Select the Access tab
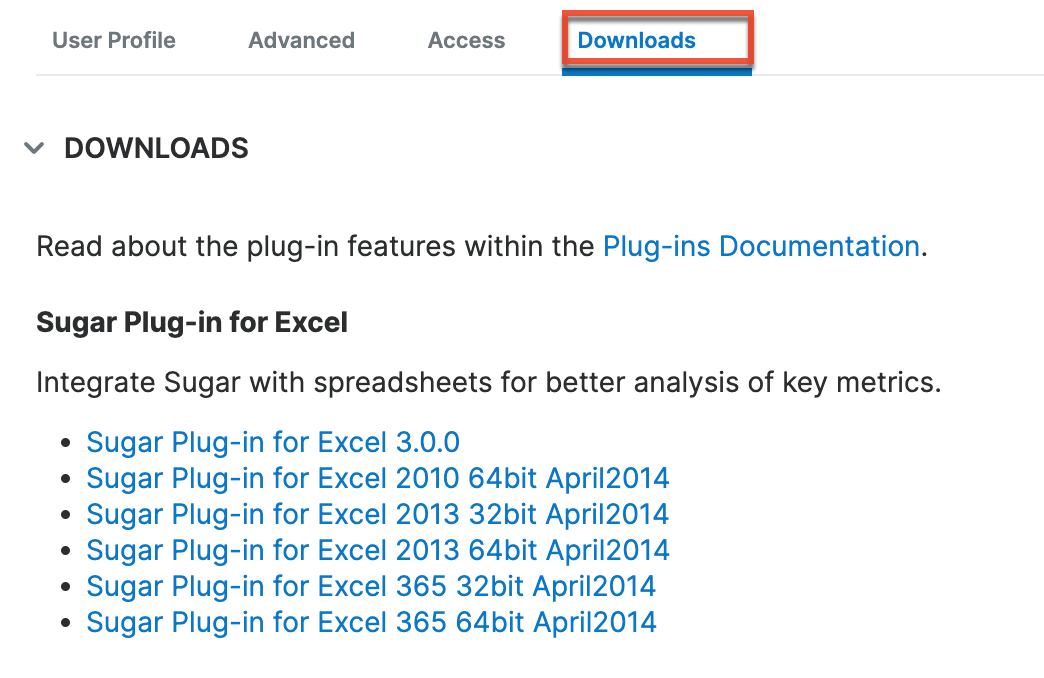Screen dimensions: 1044x678 coord(466,40)
